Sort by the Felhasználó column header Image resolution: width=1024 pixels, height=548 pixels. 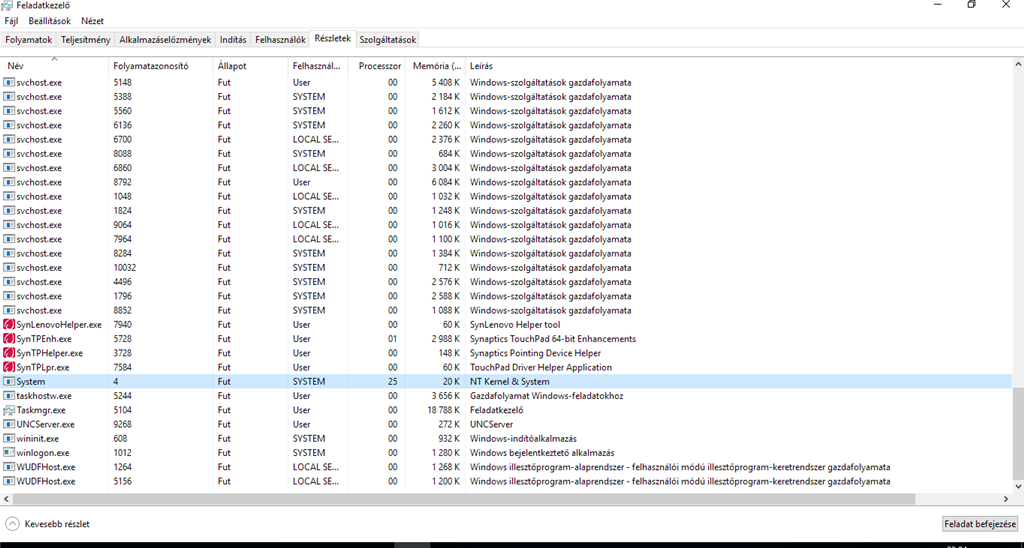(x=317, y=66)
